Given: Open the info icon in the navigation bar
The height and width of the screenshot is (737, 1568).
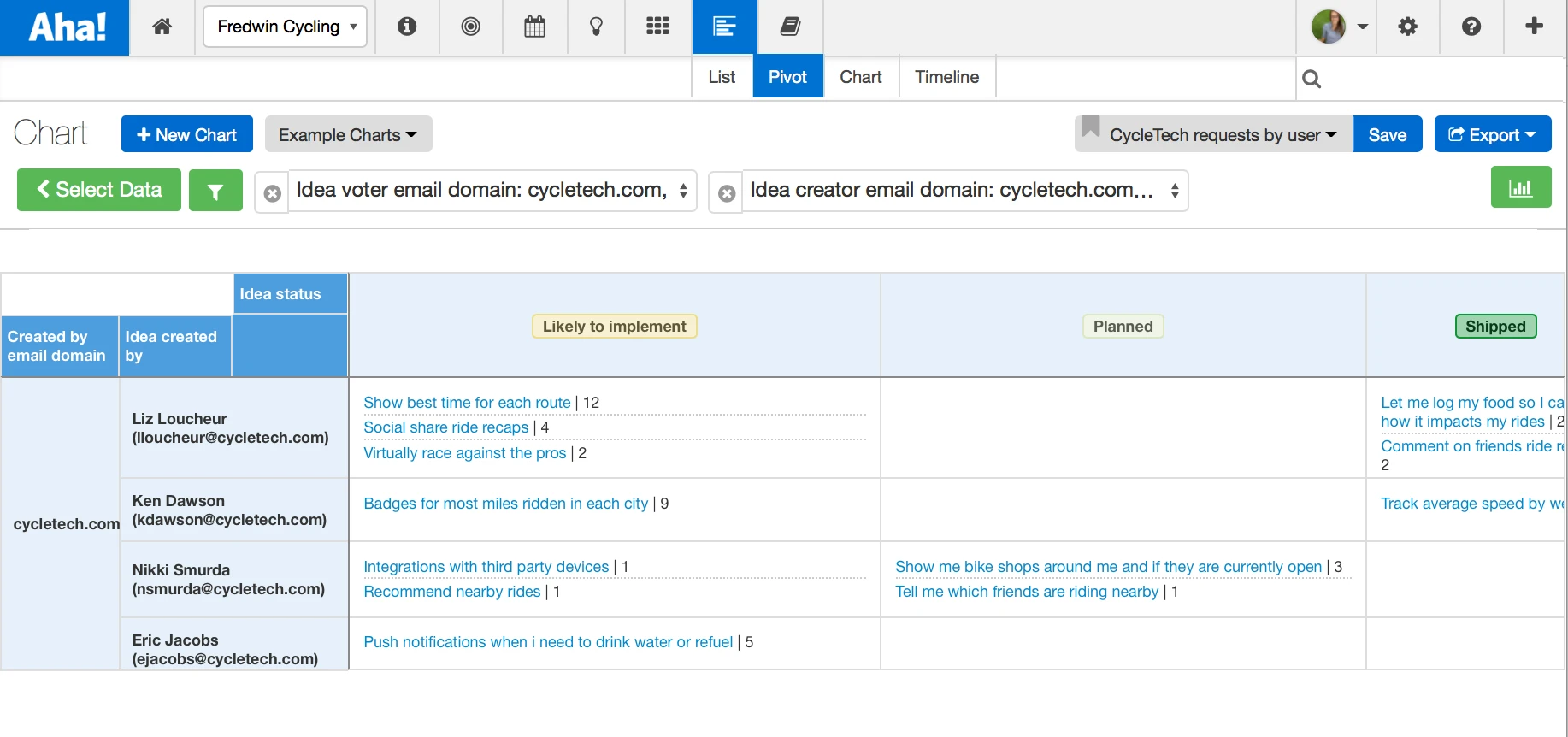Looking at the screenshot, I should 407,27.
